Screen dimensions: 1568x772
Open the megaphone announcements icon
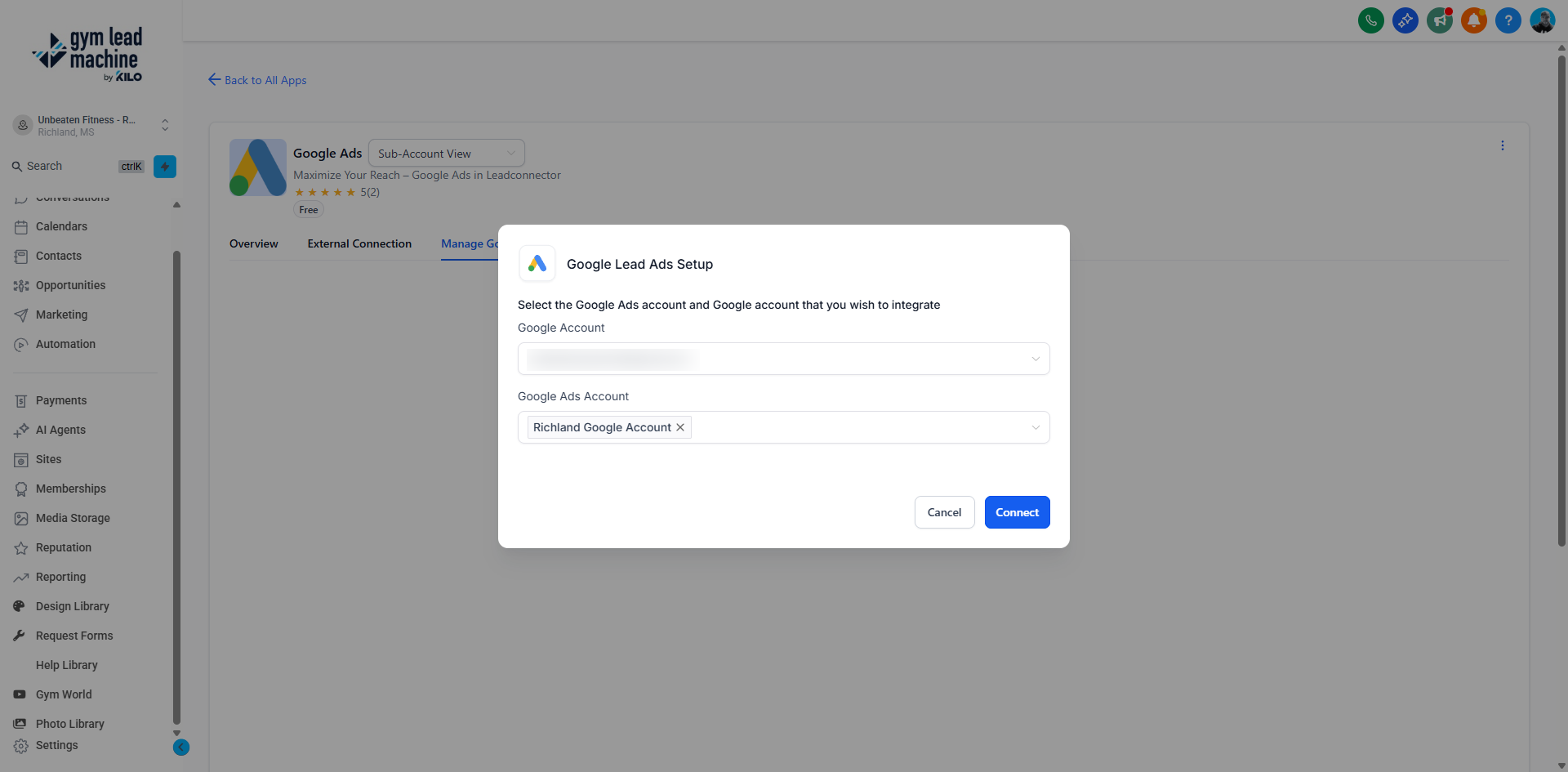(x=1440, y=20)
